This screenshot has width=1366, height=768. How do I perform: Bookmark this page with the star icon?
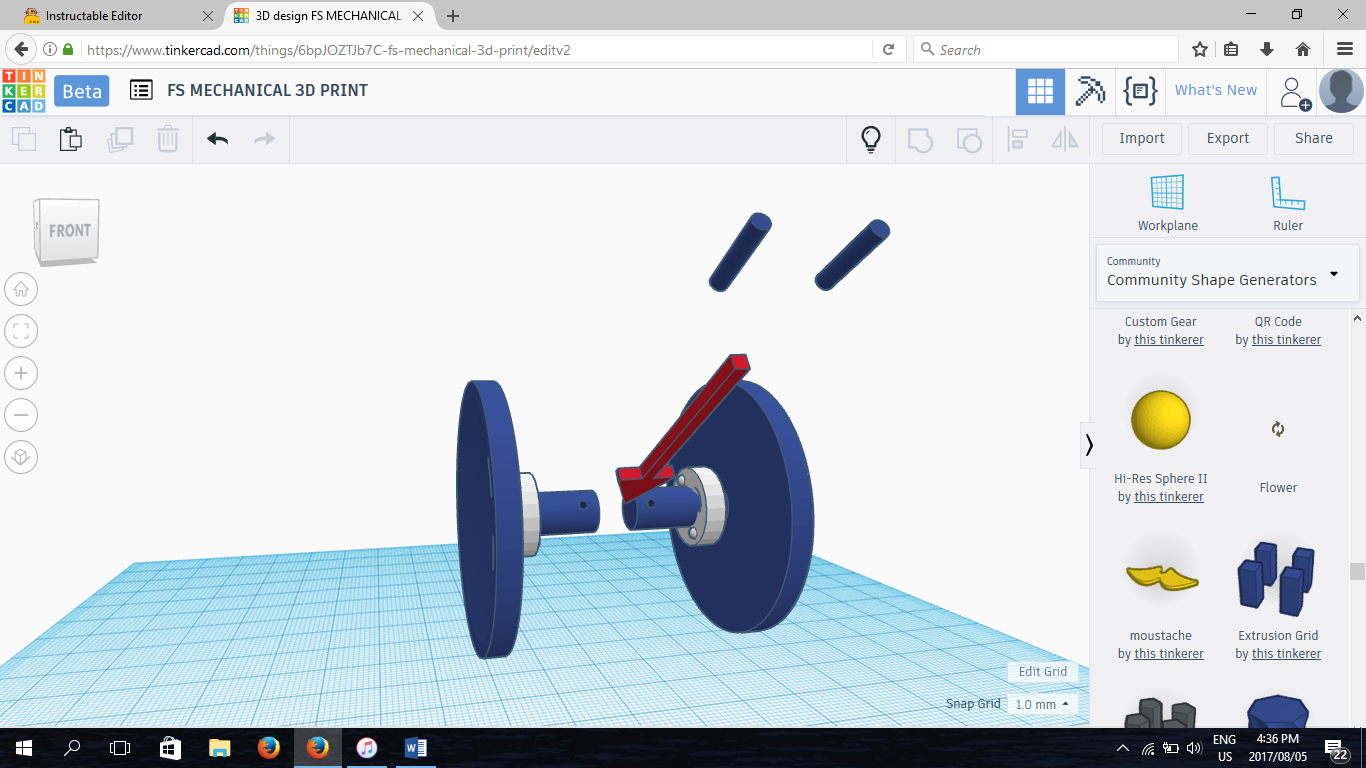tap(1200, 49)
